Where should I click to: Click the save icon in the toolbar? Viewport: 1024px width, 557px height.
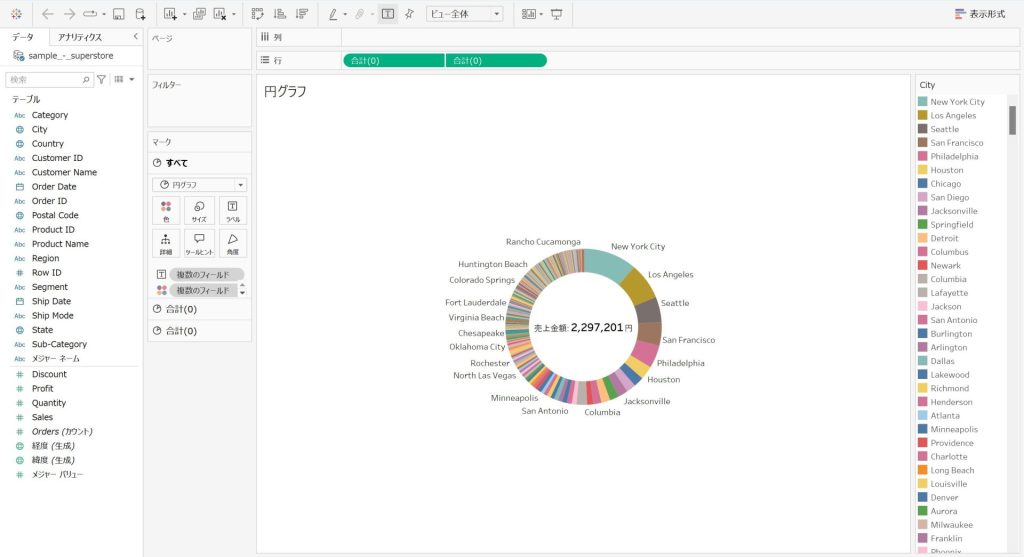118,14
